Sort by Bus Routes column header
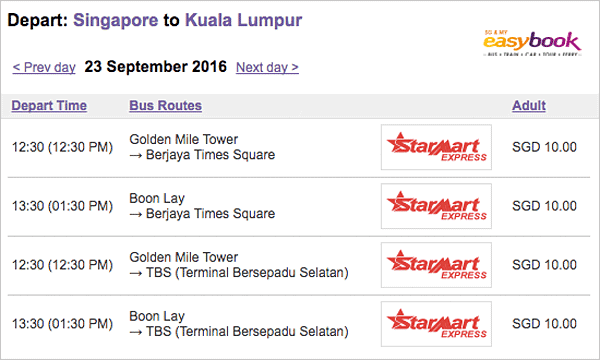This screenshot has height=360, width=600. (x=165, y=106)
